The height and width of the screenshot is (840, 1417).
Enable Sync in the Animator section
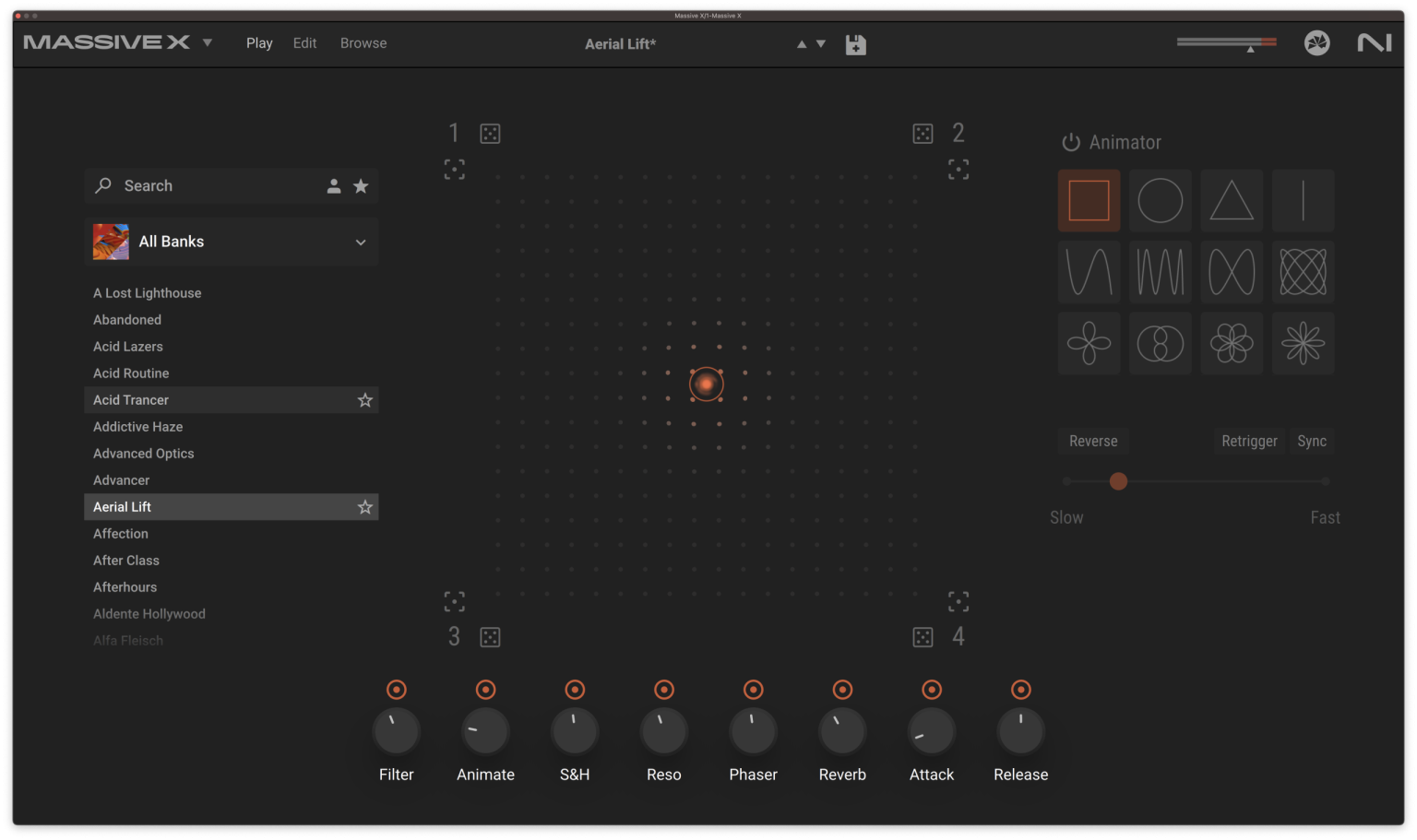[x=1311, y=441]
